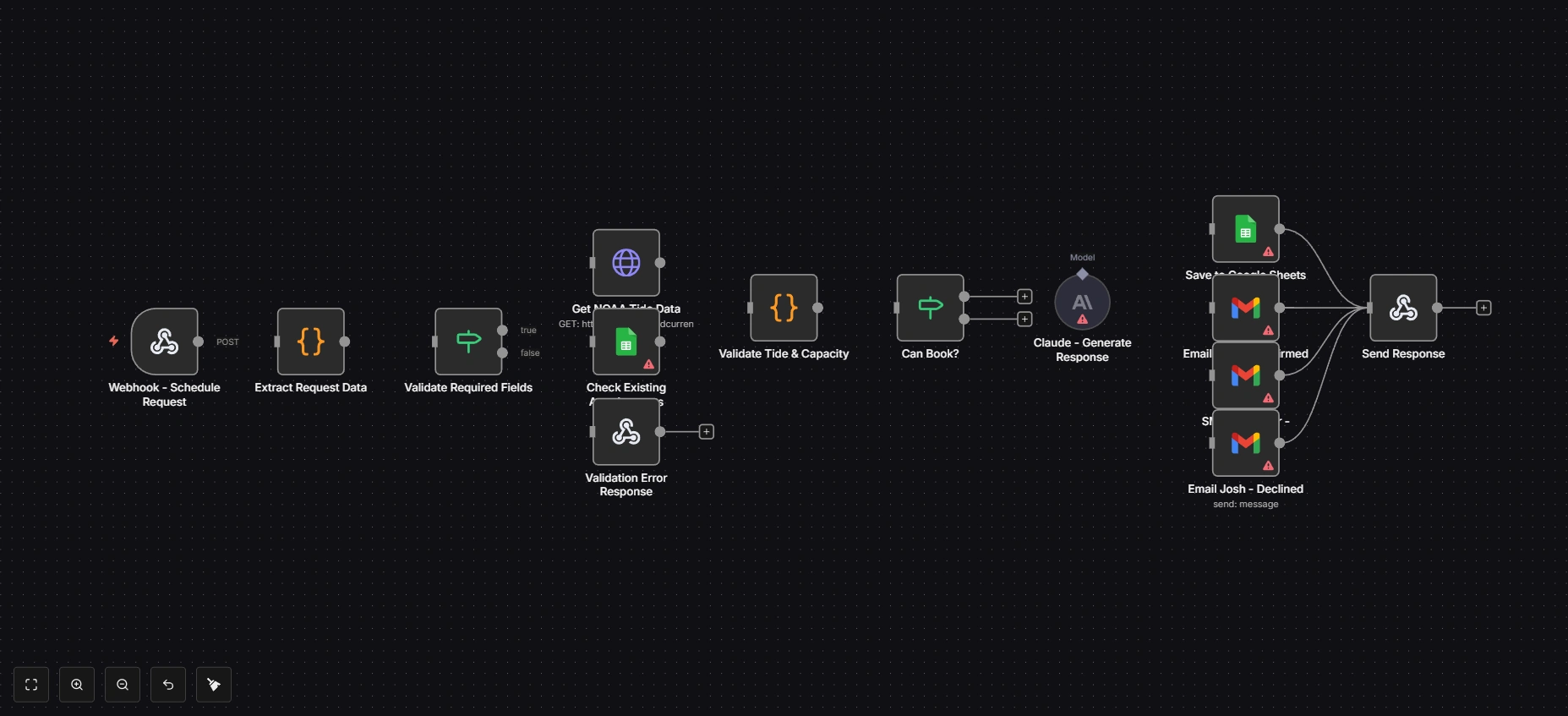Screen dimensions: 1568x716
Task: Click the "send: message" subtitle text
Action: (x=1245, y=505)
